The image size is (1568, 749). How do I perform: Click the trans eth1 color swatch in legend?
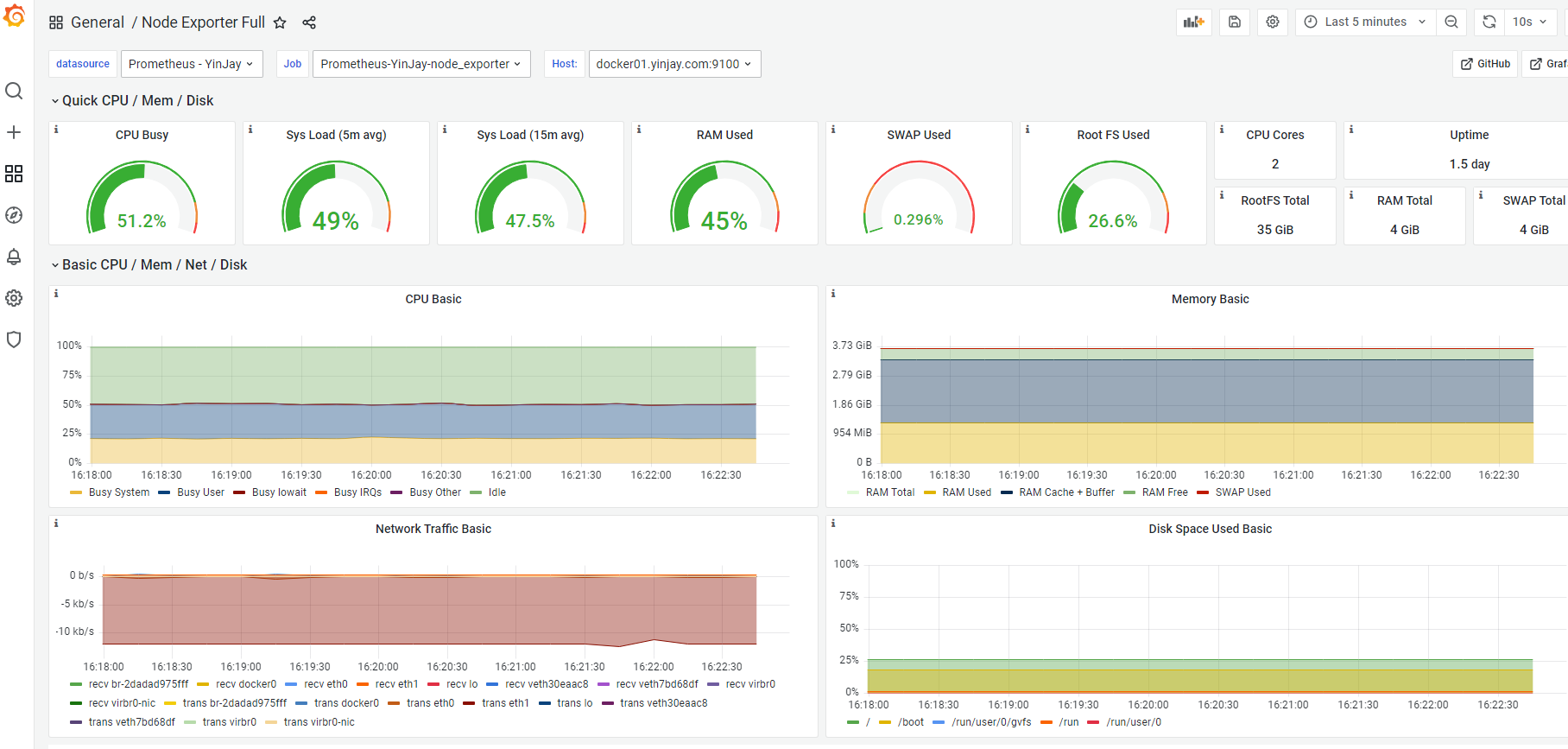coord(469,703)
